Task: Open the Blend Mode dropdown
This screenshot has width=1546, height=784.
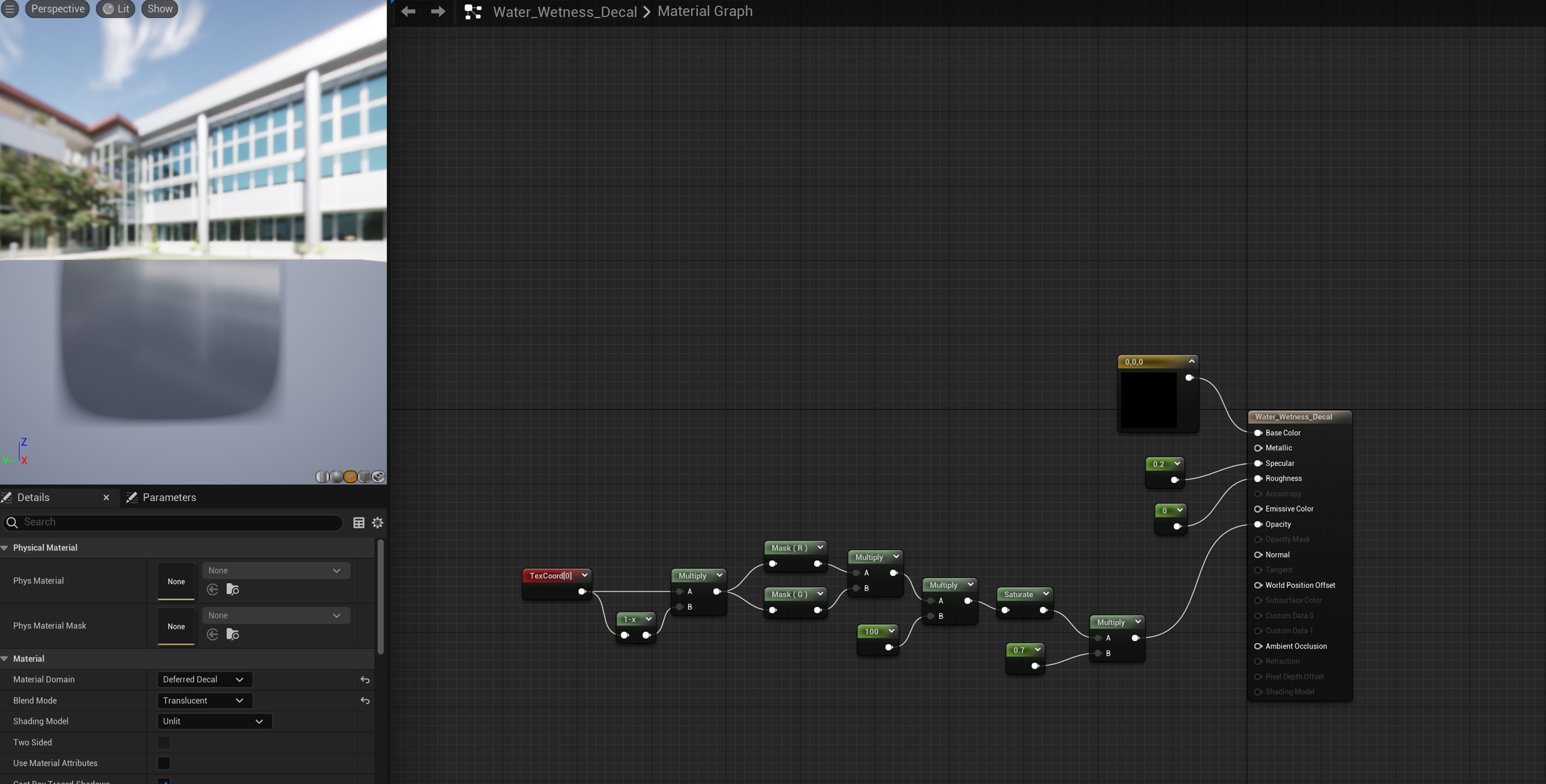Action: tap(204, 700)
